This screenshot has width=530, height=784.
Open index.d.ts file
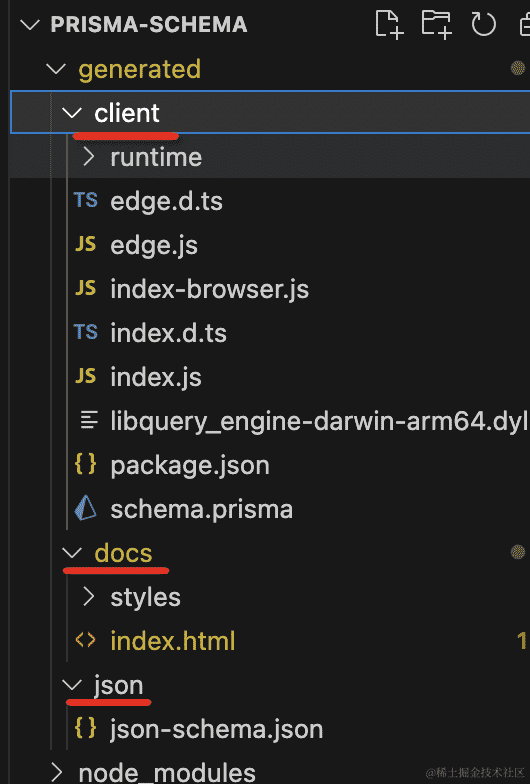pos(168,333)
